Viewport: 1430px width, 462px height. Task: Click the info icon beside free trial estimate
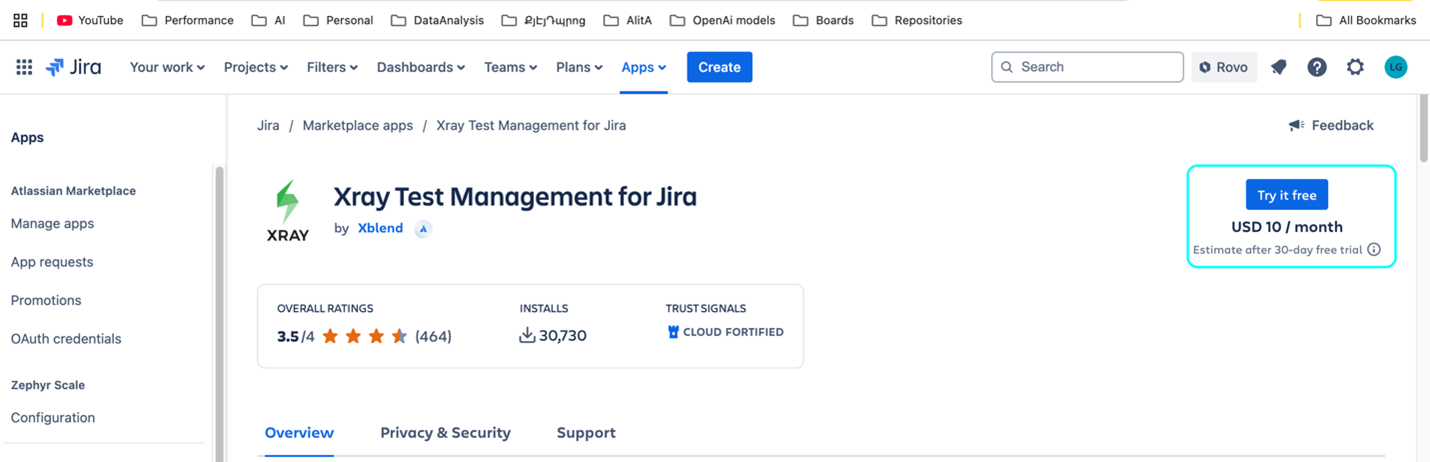click(x=1374, y=249)
